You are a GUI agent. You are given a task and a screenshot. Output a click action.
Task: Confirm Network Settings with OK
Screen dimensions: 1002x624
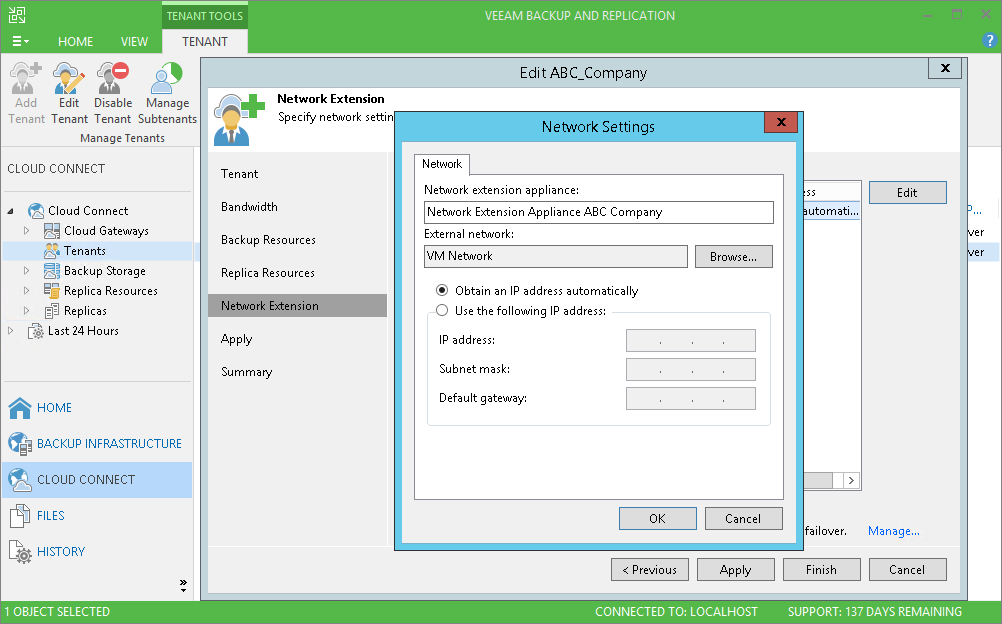coord(658,519)
